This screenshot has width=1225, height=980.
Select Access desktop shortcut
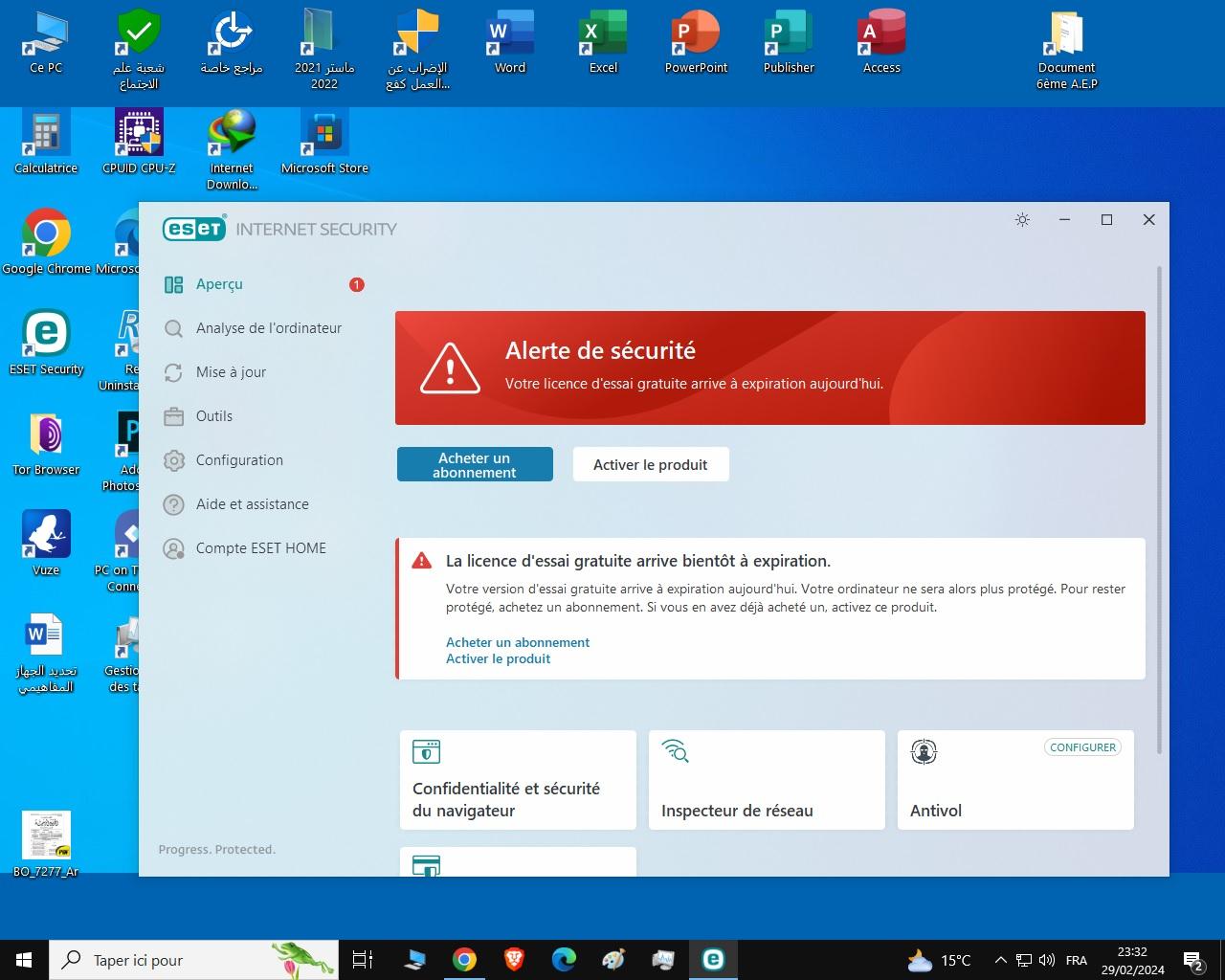(x=881, y=43)
